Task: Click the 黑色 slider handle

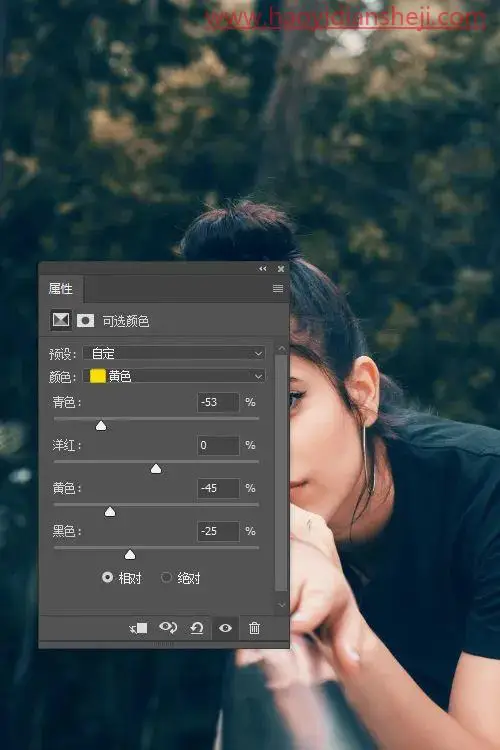Action: 130,554
